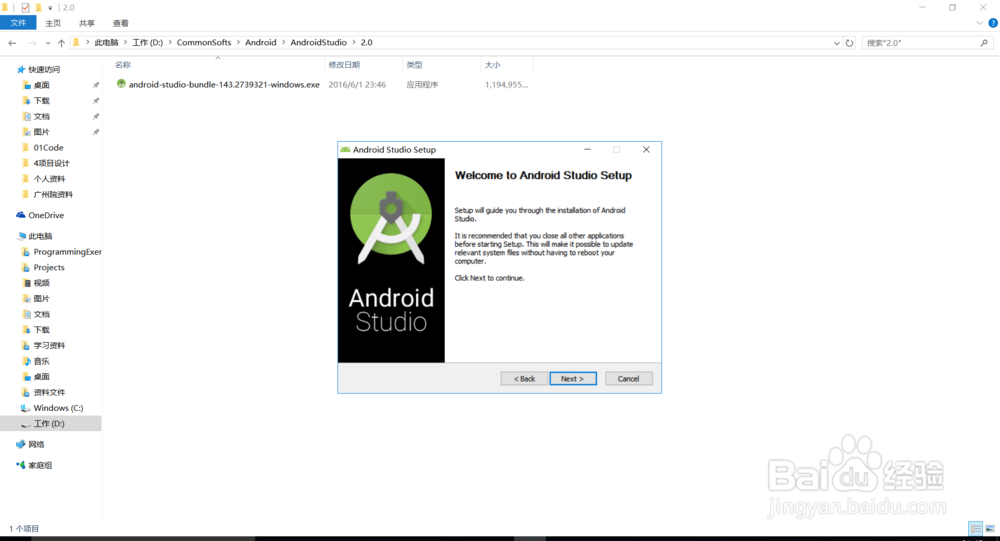Open 01Code folder in quick access
1000x541 pixels.
coord(48,147)
